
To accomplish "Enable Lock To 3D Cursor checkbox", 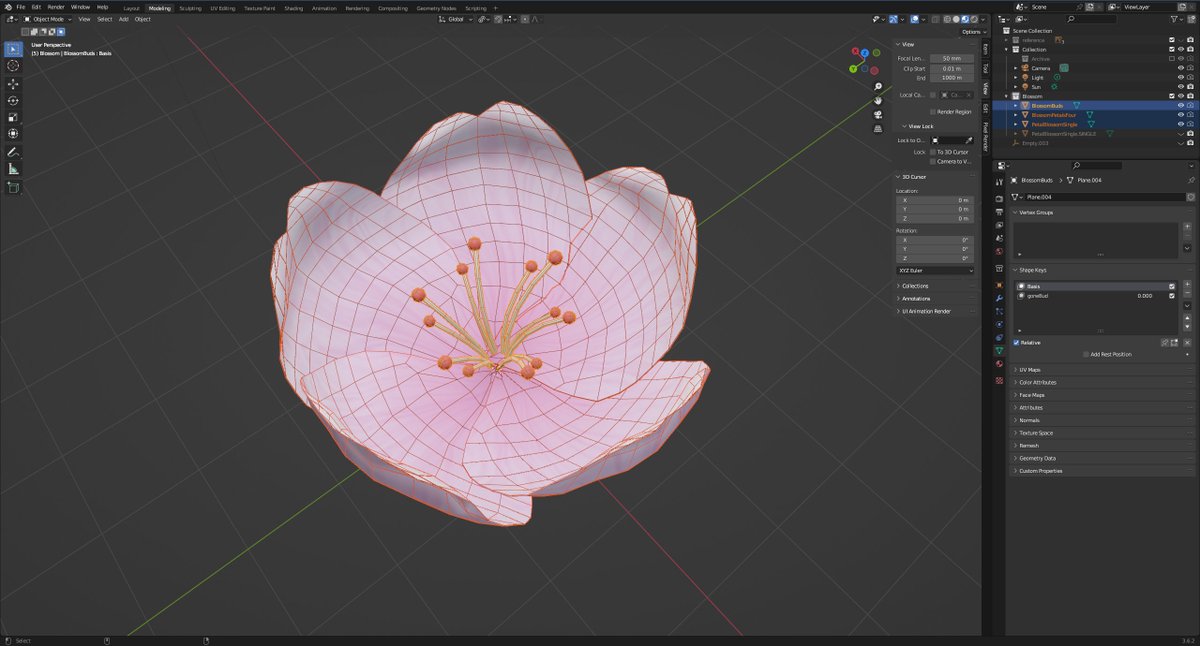I will point(933,152).
